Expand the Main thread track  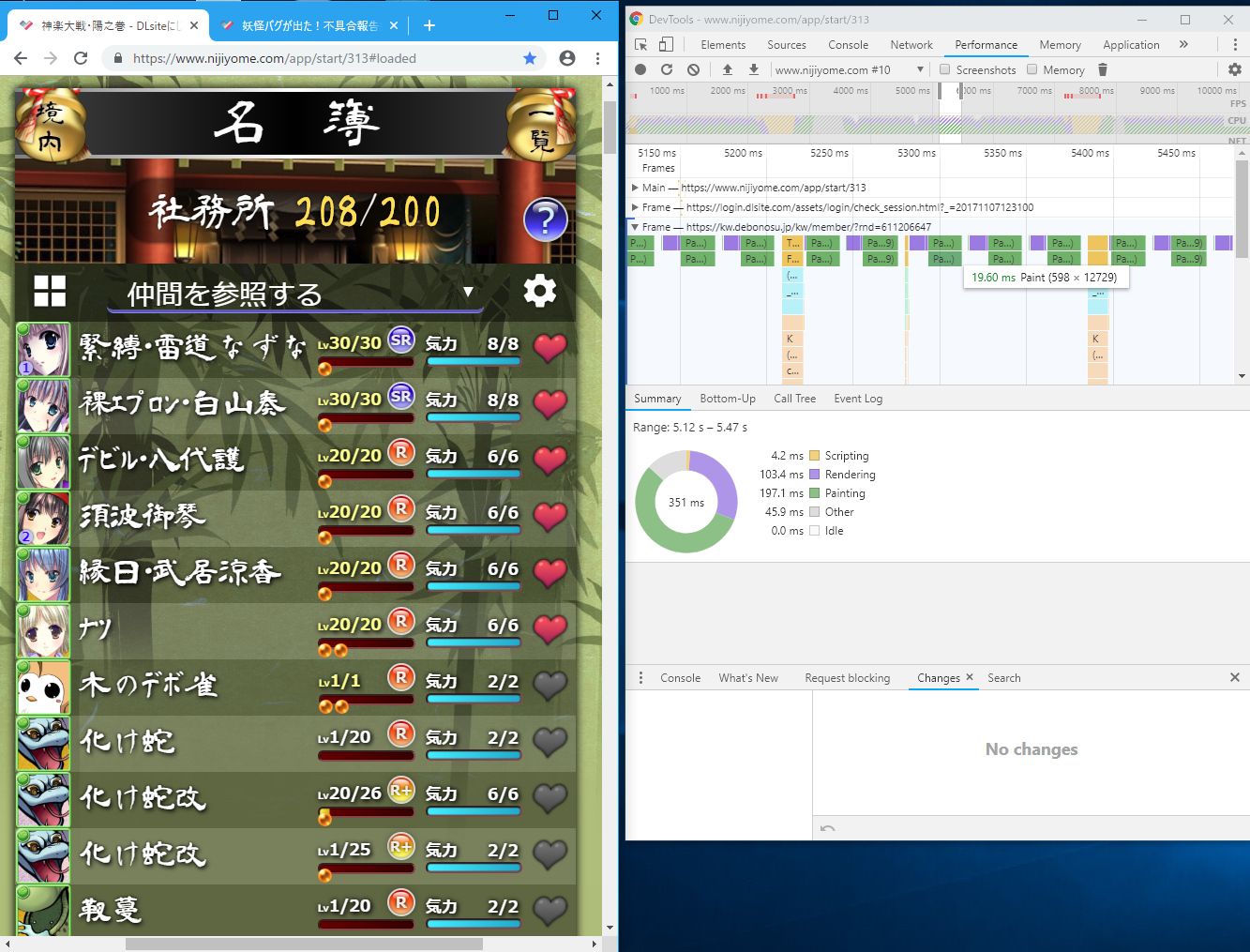point(635,188)
